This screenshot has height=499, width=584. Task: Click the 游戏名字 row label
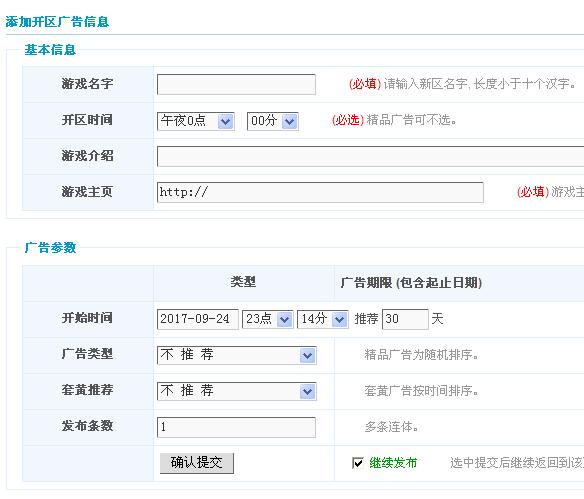tap(87, 84)
